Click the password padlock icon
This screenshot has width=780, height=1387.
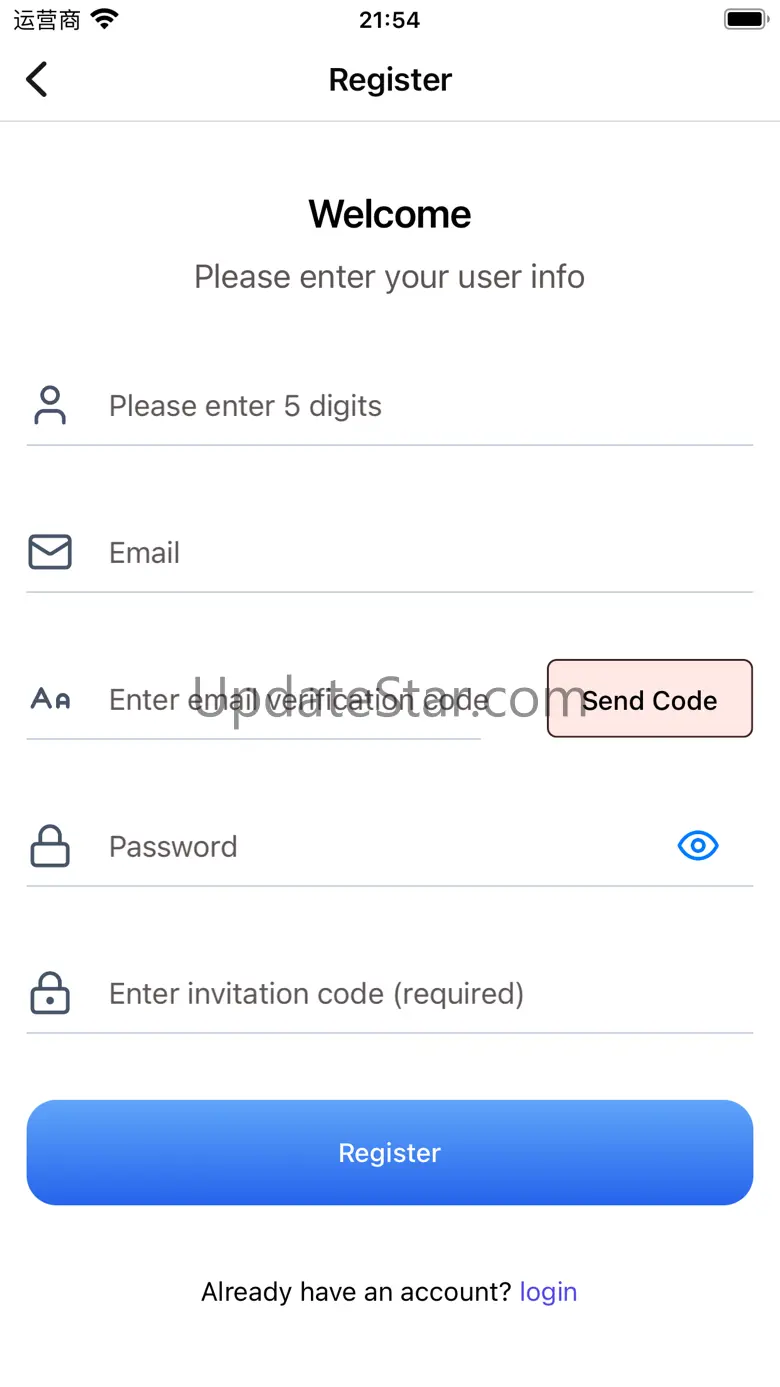tap(49, 846)
